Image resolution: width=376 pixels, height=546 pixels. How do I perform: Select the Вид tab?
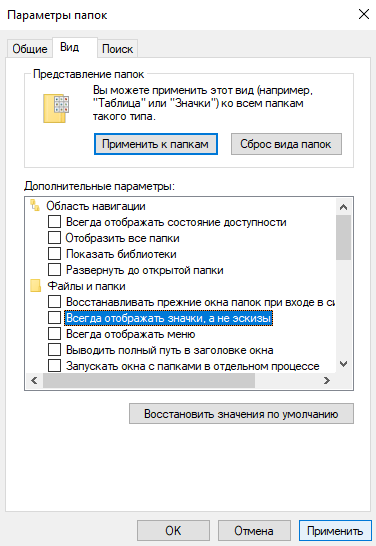click(75, 47)
